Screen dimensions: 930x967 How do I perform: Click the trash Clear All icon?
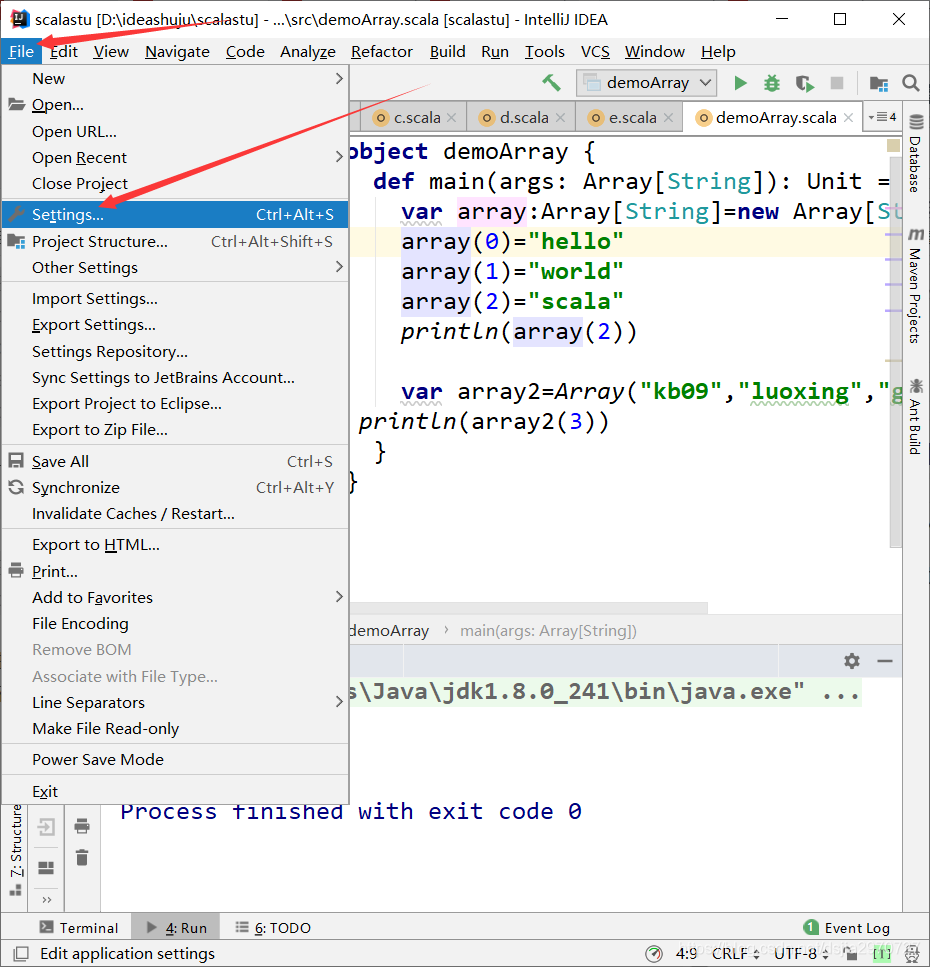point(82,857)
